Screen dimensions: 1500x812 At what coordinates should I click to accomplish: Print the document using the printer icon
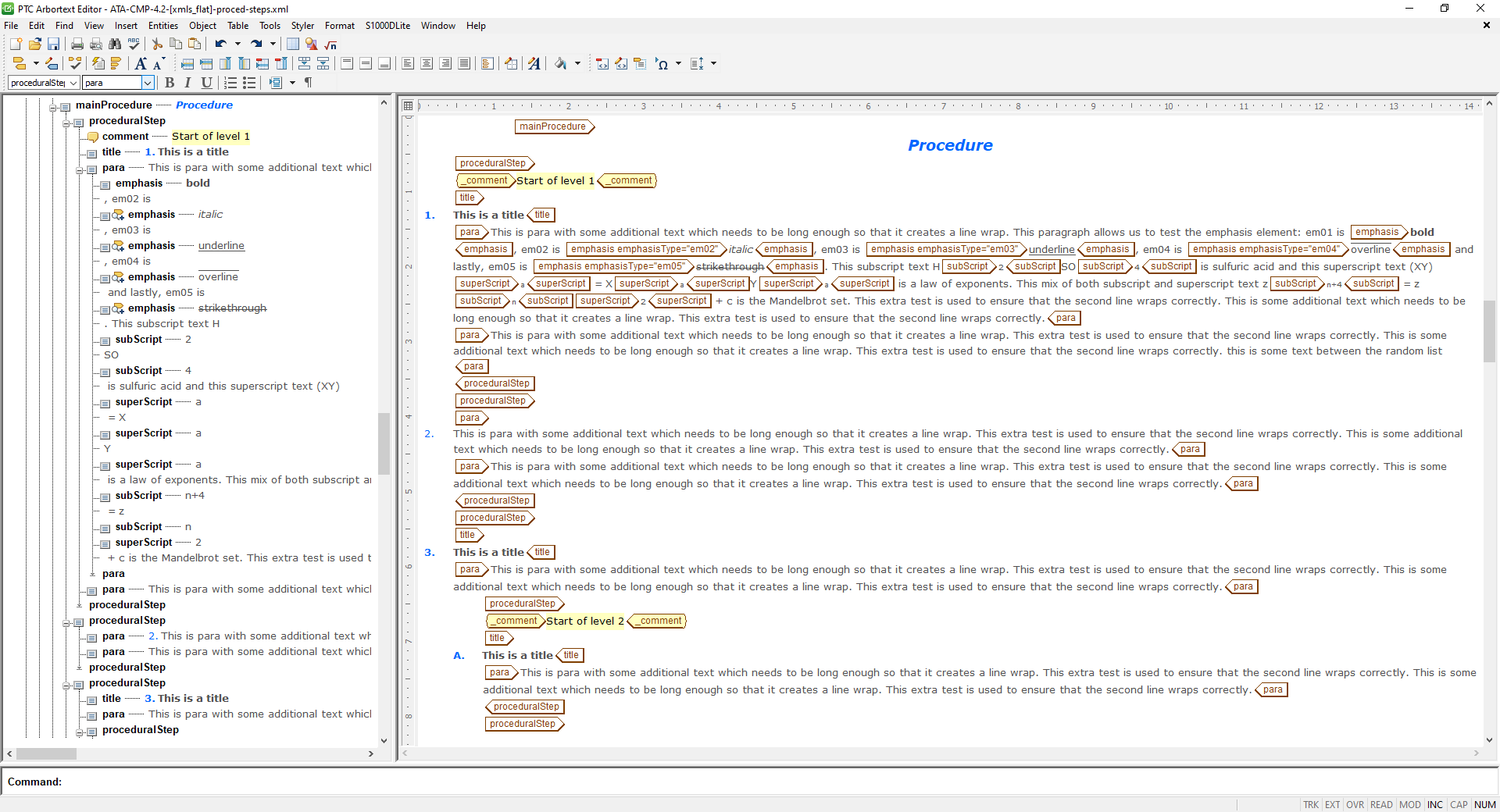(x=77, y=45)
